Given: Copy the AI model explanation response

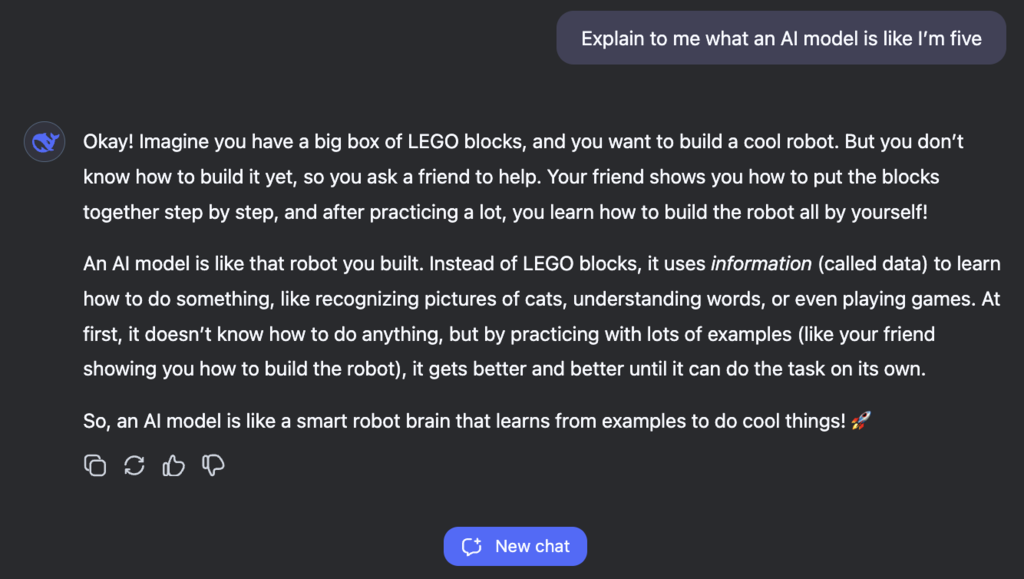Looking at the screenshot, I should [x=95, y=465].
